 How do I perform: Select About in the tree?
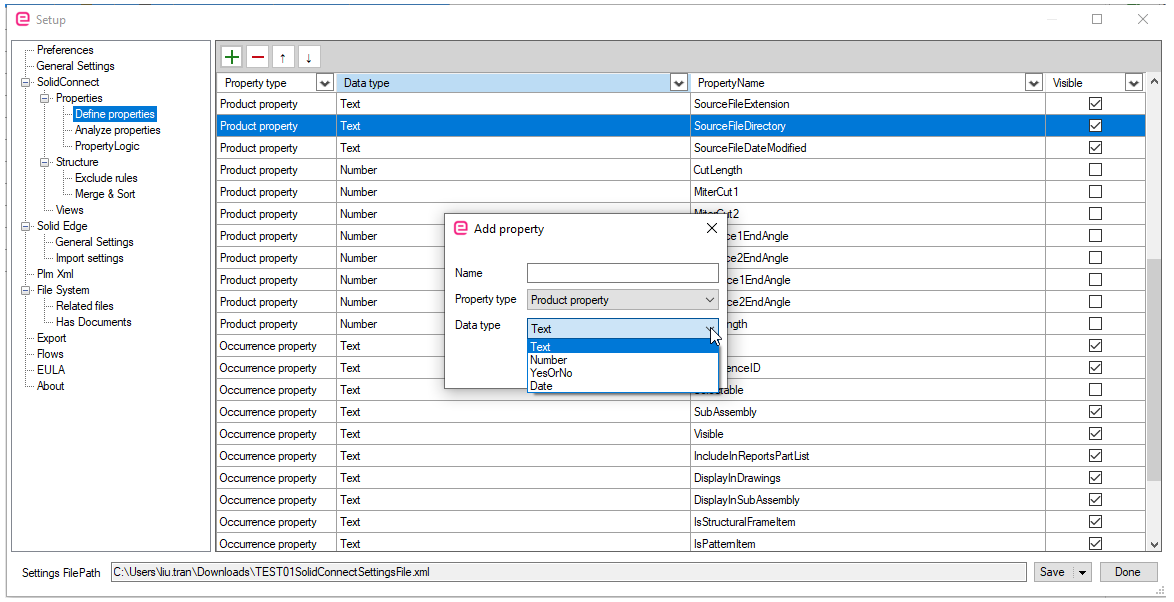pos(50,386)
